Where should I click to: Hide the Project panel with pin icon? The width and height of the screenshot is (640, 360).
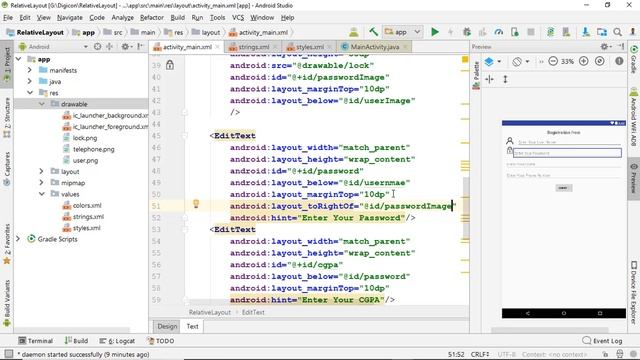[140, 47]
